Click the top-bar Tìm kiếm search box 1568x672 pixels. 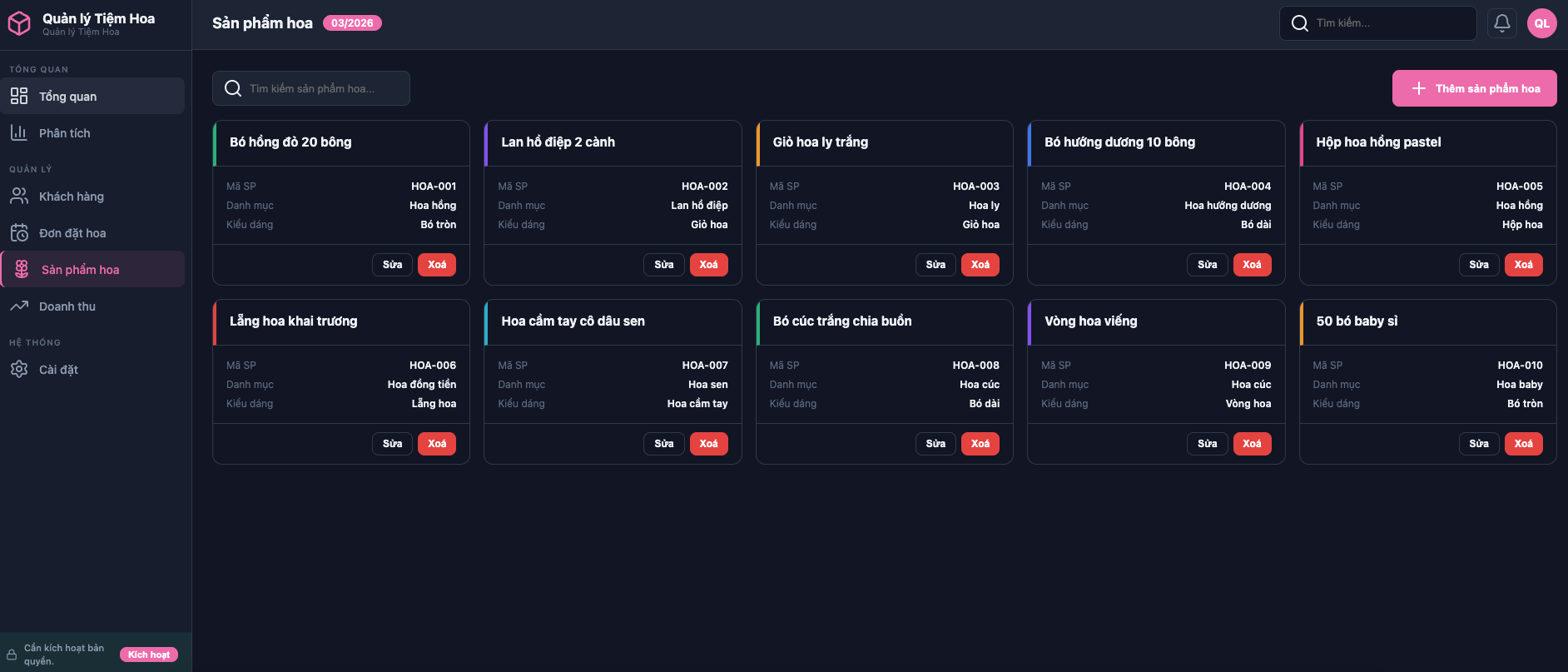1386,23
